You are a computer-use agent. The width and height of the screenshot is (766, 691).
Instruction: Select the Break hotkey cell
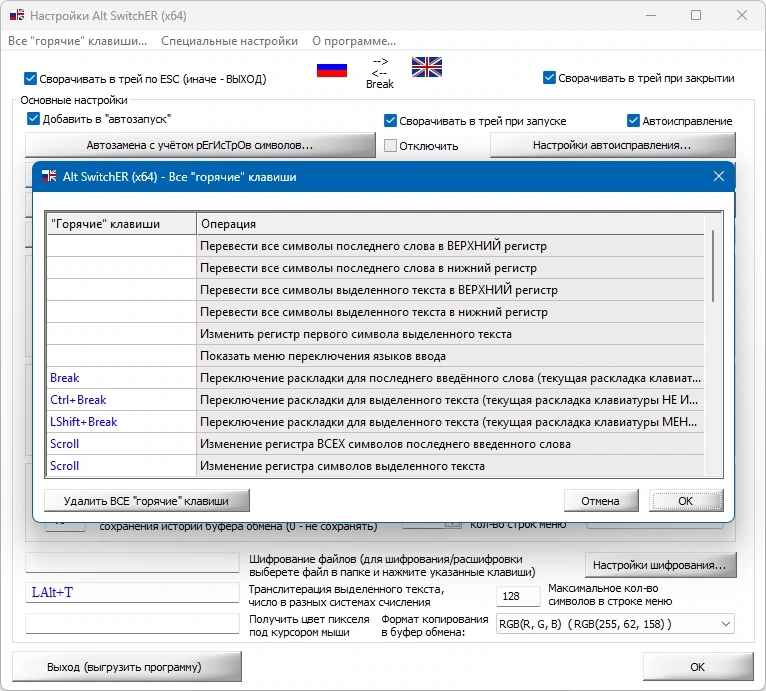122,378
